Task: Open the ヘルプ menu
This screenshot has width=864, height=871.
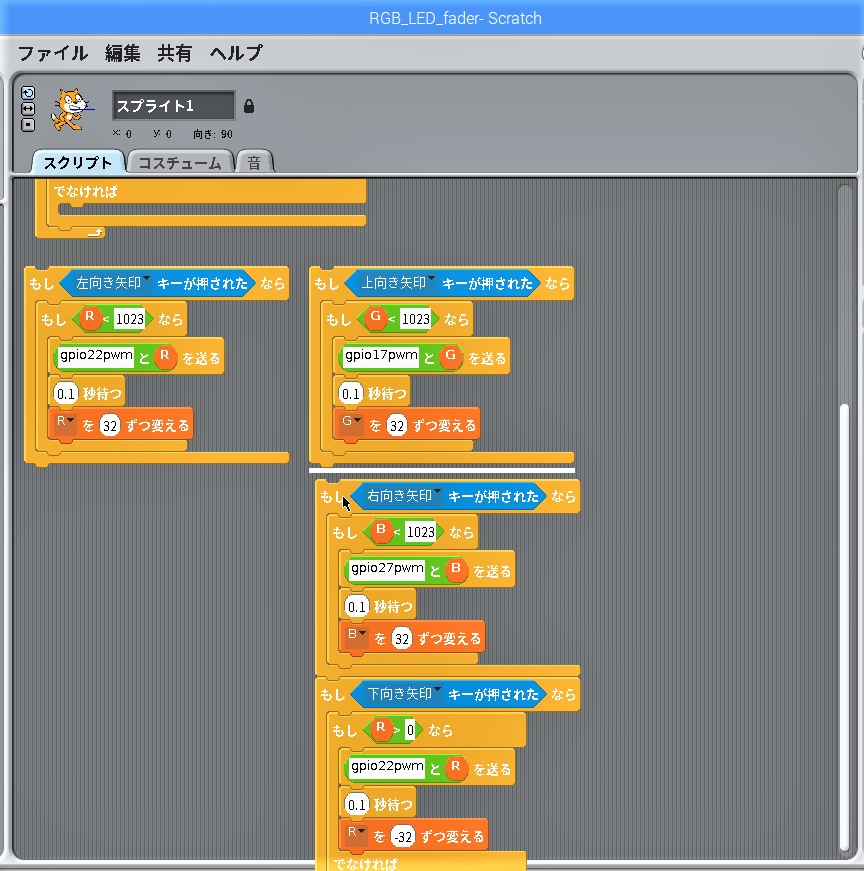Action: (236, 53)
